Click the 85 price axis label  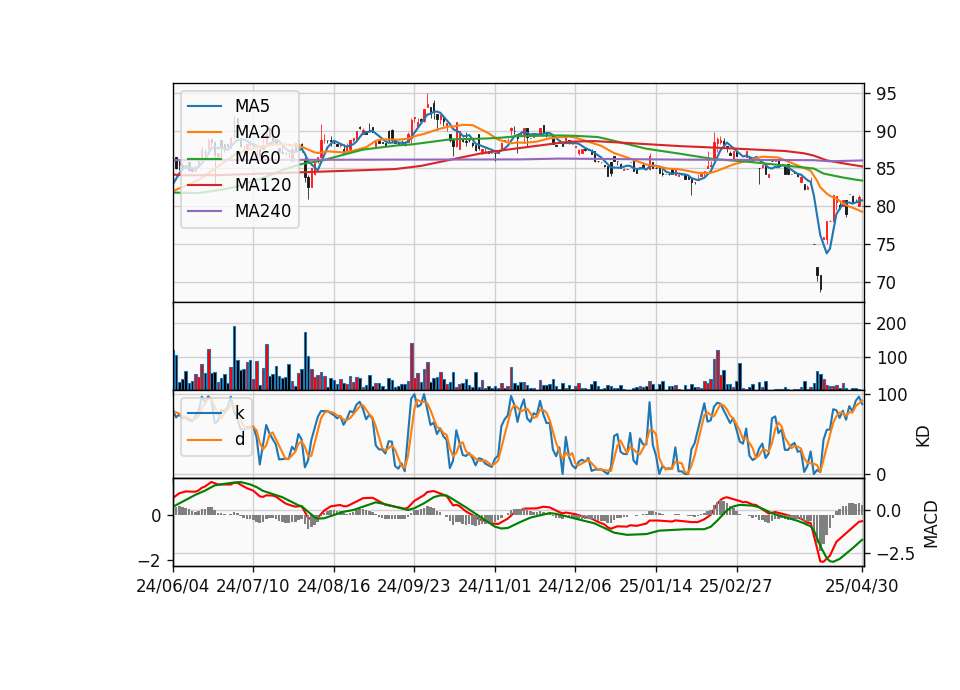coord(886,169)
